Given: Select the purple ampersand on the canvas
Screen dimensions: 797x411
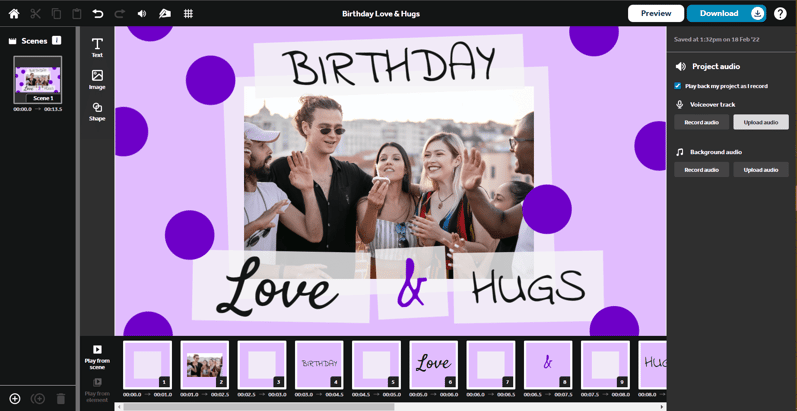Looking at the screenshot, I should click(x=411, y=283).
